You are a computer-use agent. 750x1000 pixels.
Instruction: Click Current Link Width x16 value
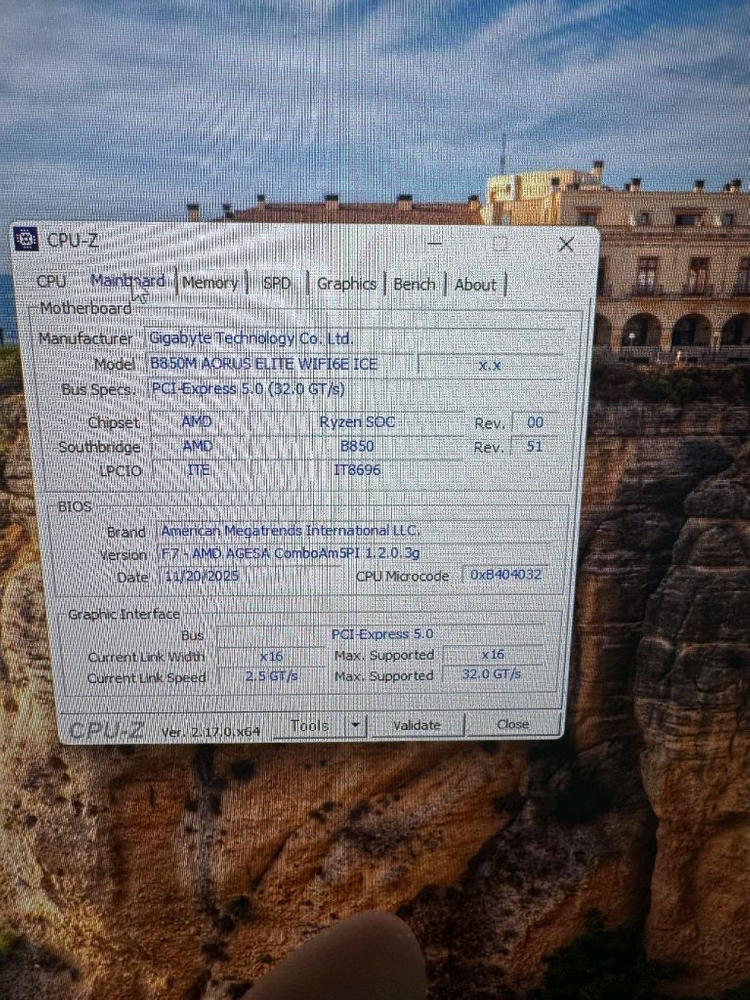click(271, 656)
